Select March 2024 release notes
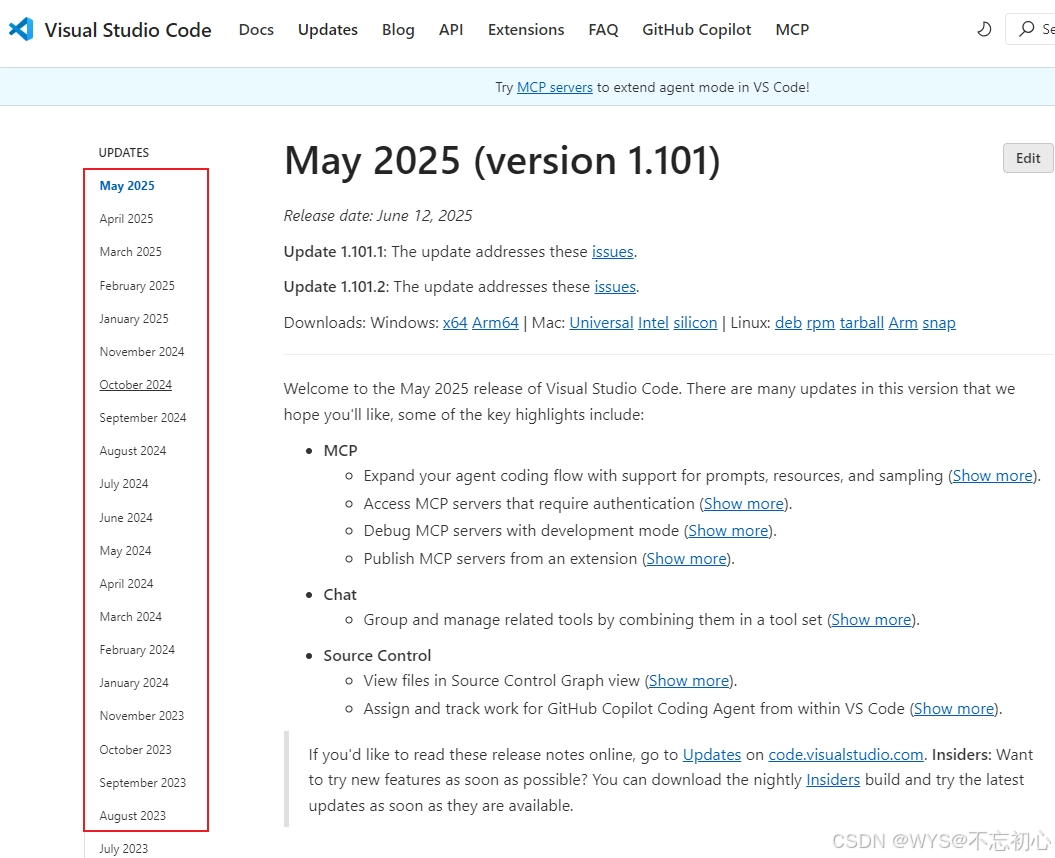The height and width of the screenshot is (858, 1055). click(x=131, y=617)
